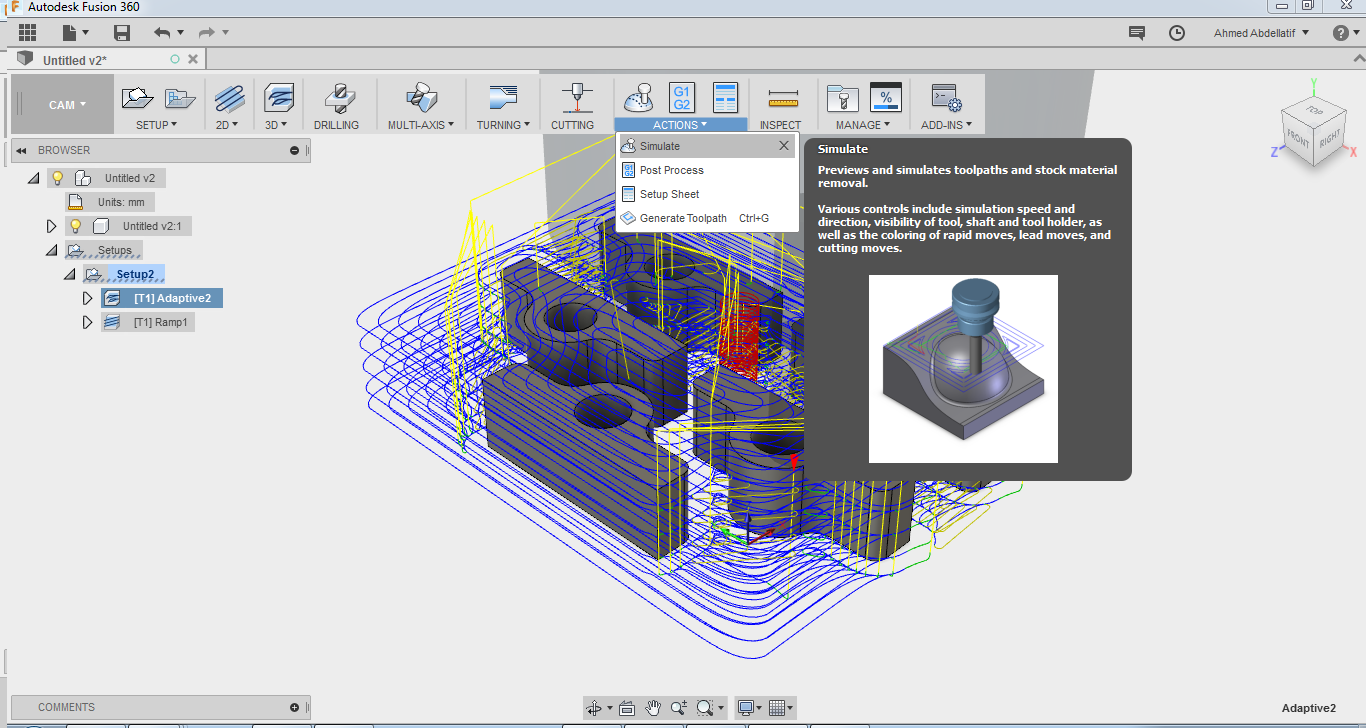
Task: Open the Help question mark menu
Action: pos(1345,33)
